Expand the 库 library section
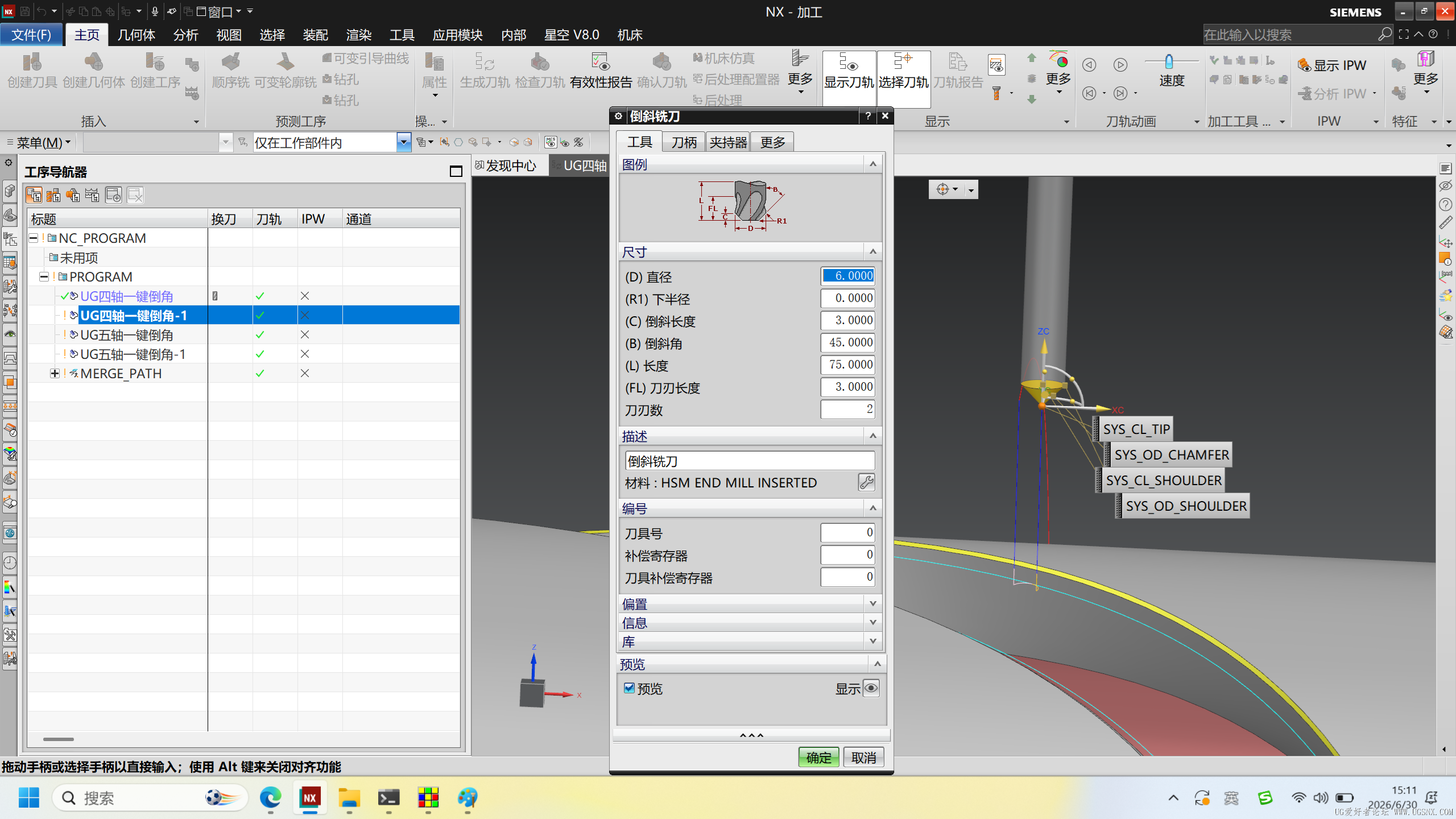Viewport: 1456px width, 819px height. [873, 641]
